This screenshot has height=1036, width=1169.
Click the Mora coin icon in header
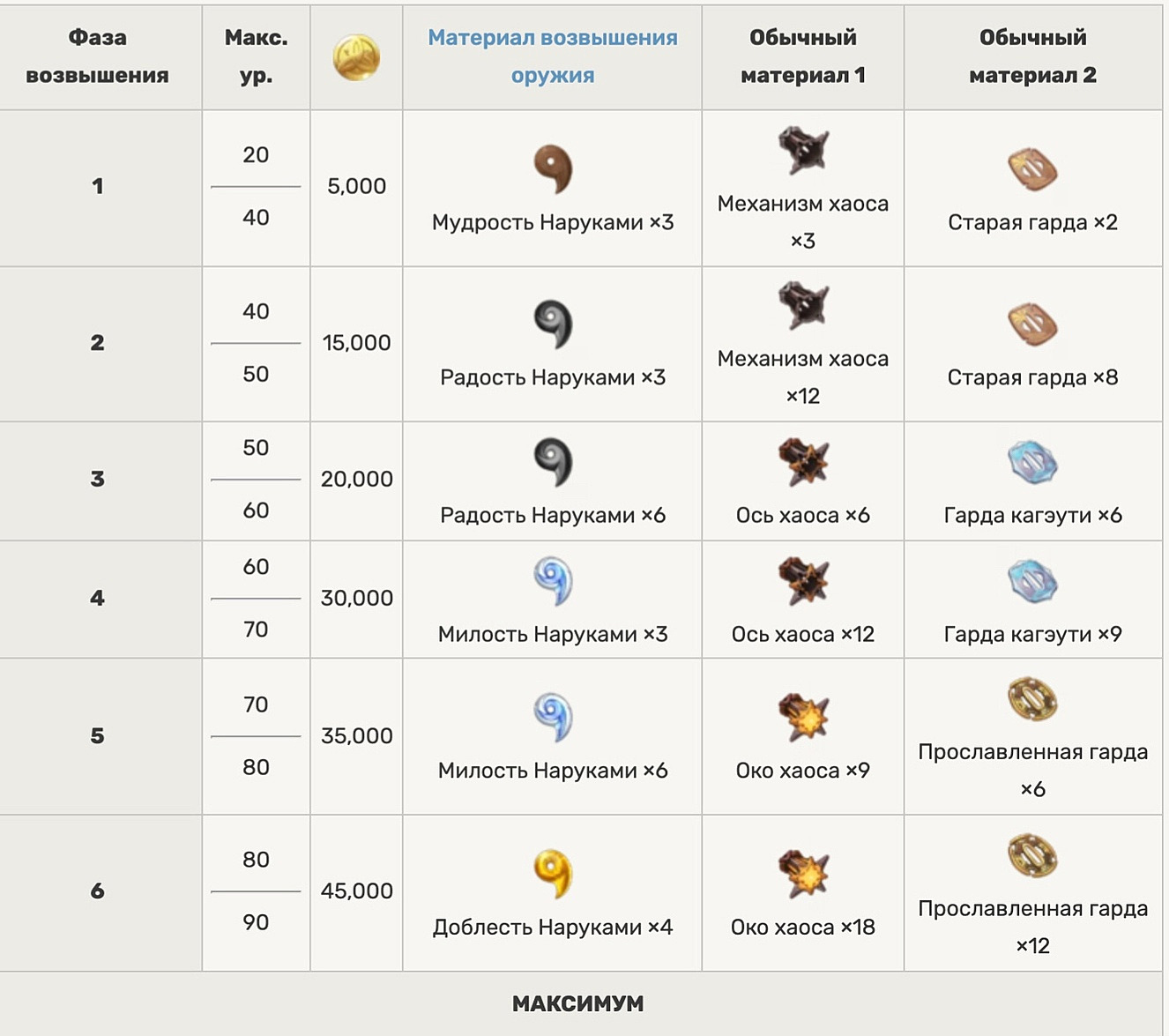pyautogui.click(x=356, y=57)
